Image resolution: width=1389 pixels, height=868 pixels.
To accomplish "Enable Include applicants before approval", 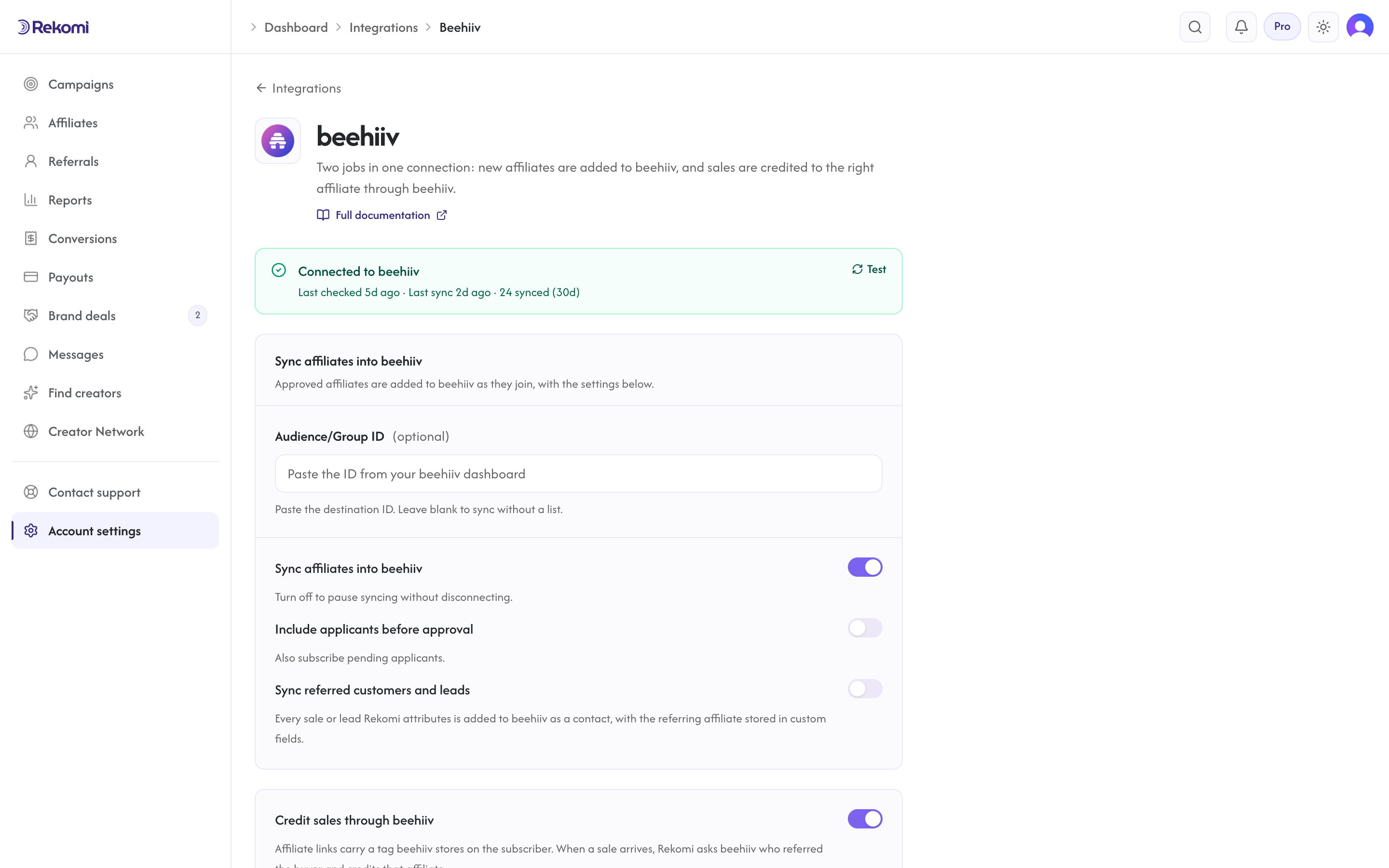I will [x=864, y=628].
